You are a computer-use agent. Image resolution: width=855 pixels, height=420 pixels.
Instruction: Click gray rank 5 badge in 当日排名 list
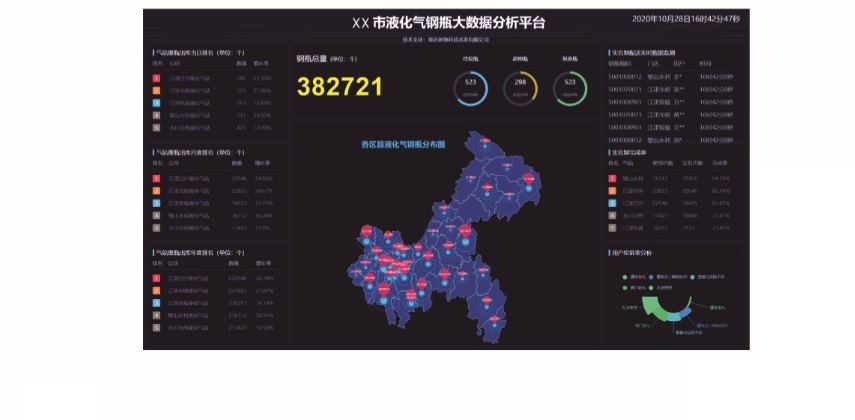coord(156,128)
